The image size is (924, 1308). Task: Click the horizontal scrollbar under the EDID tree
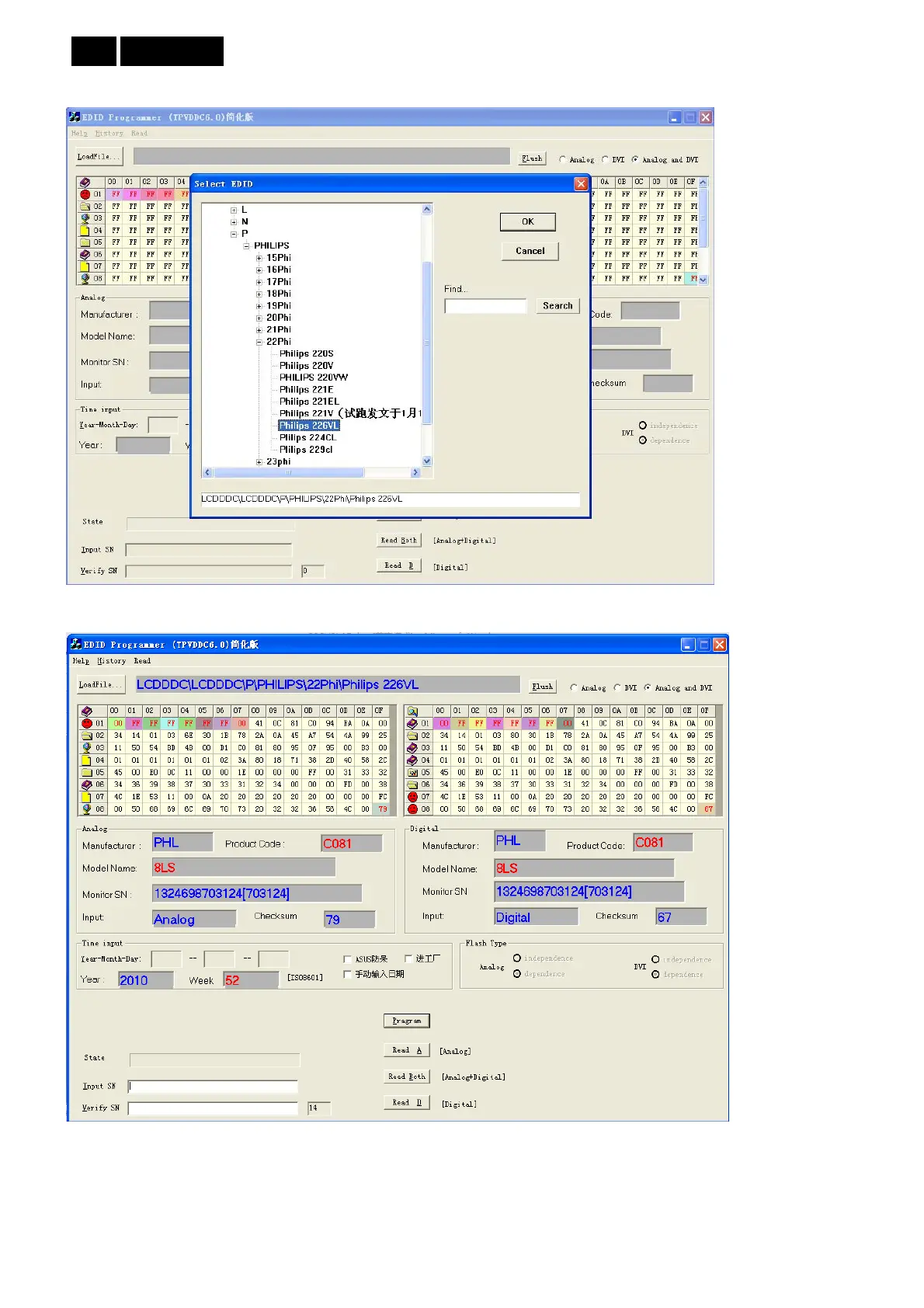[x=311, y=472]
